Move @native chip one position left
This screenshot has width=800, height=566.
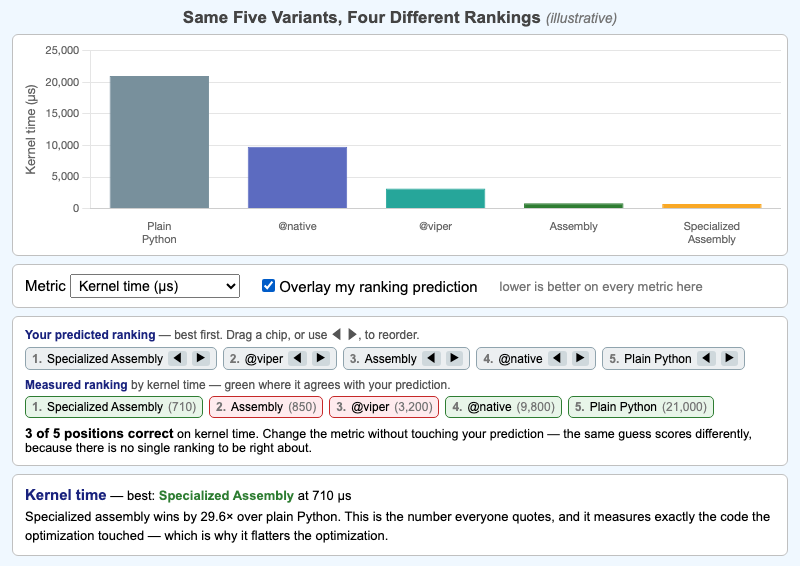tap(557, 358)
